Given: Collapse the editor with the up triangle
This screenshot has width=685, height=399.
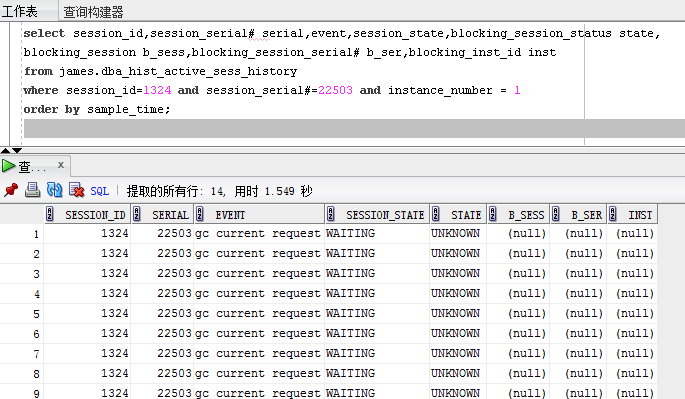Looking at the screenshot, I should (x=5, y=150).
